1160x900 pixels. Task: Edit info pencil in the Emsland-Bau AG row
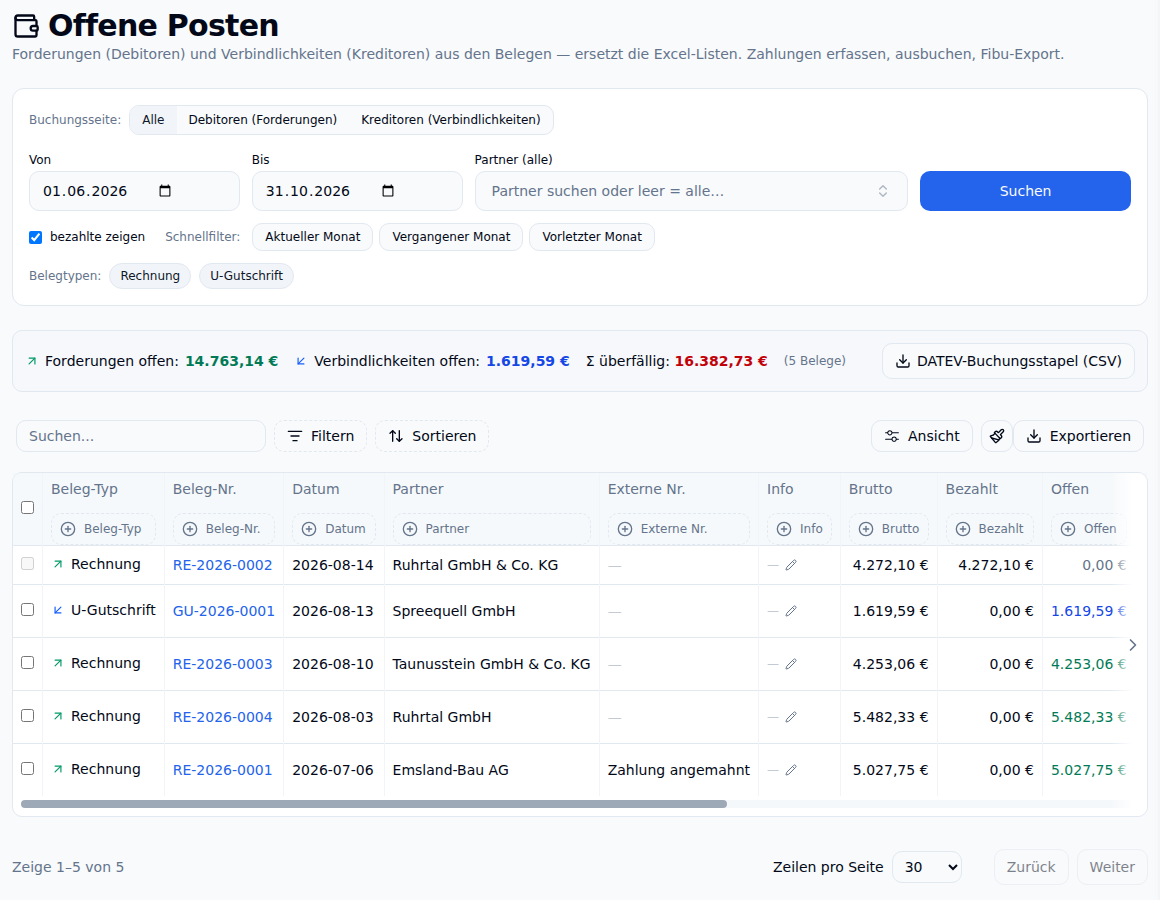791,770
